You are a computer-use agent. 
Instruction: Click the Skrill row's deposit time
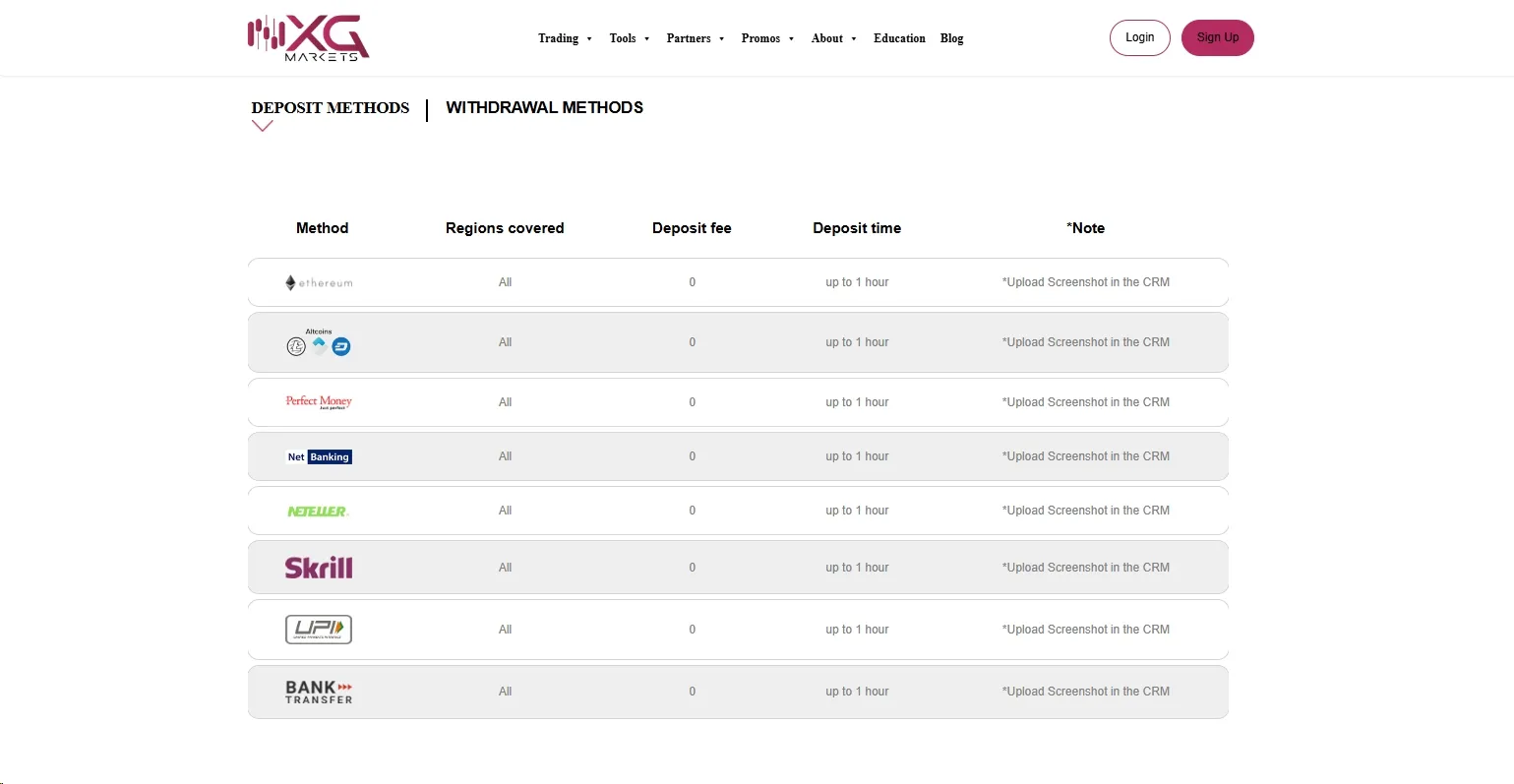857,568
